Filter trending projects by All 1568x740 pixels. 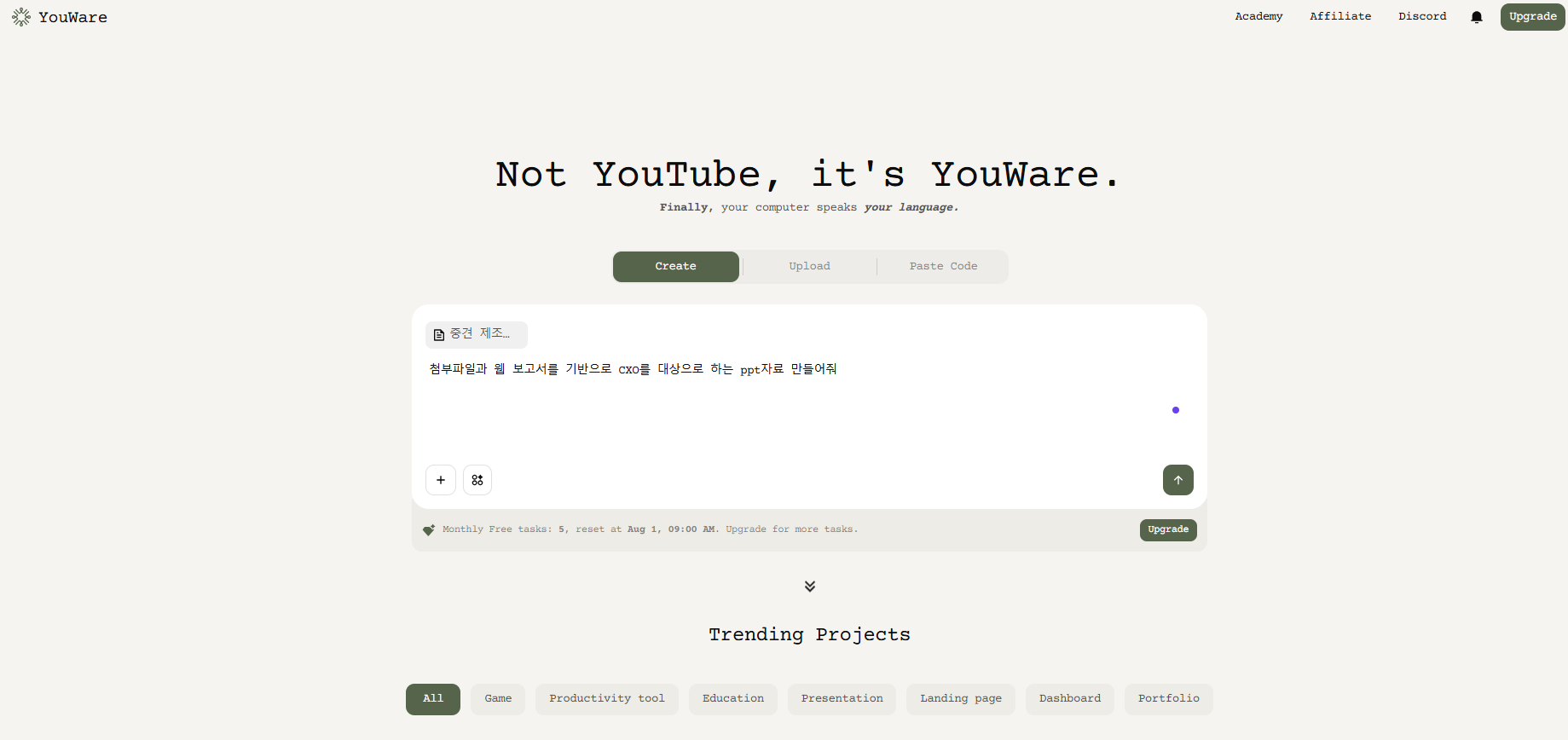click(433, 699)
